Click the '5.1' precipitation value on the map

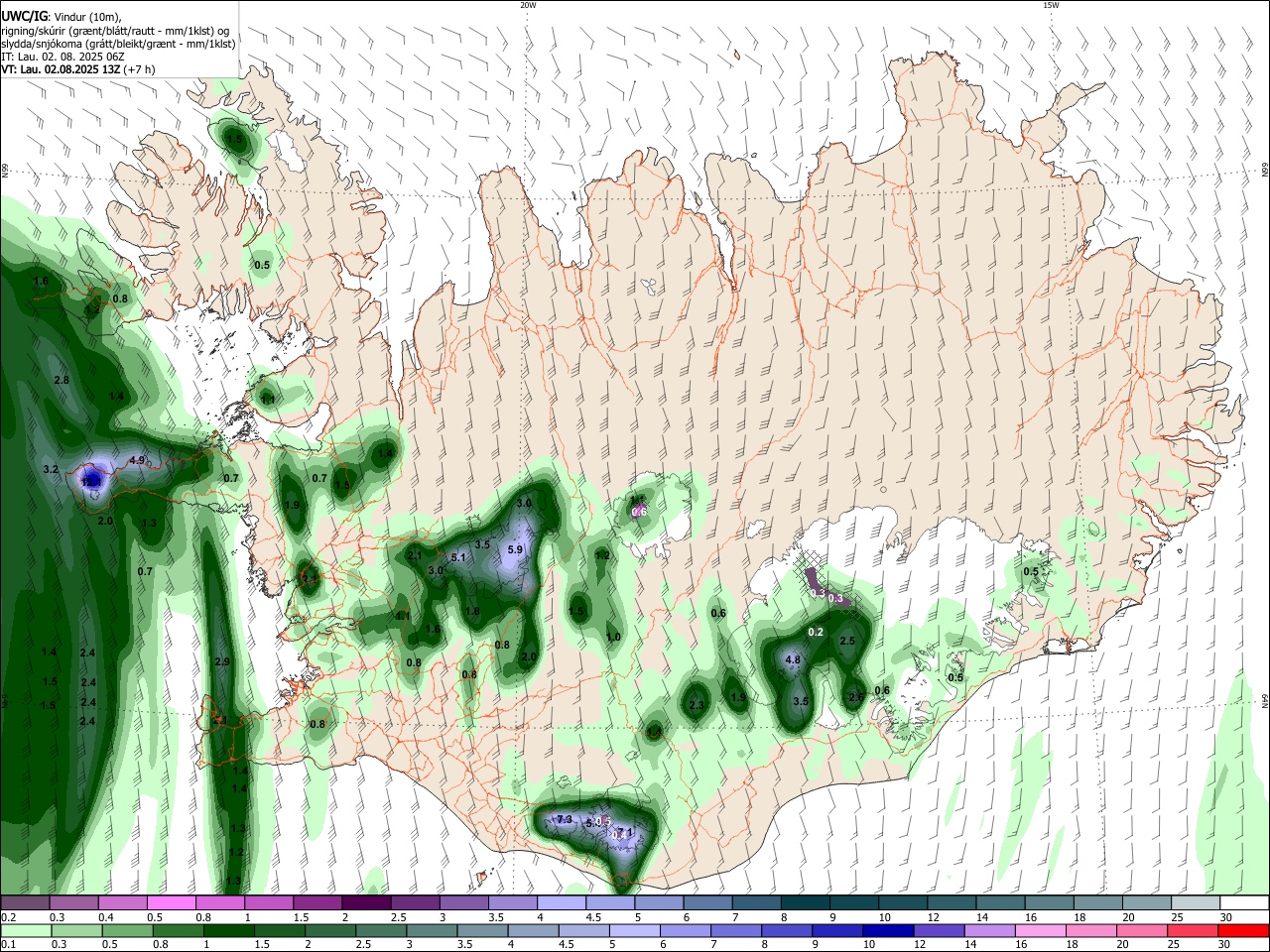tap(458, 557)
